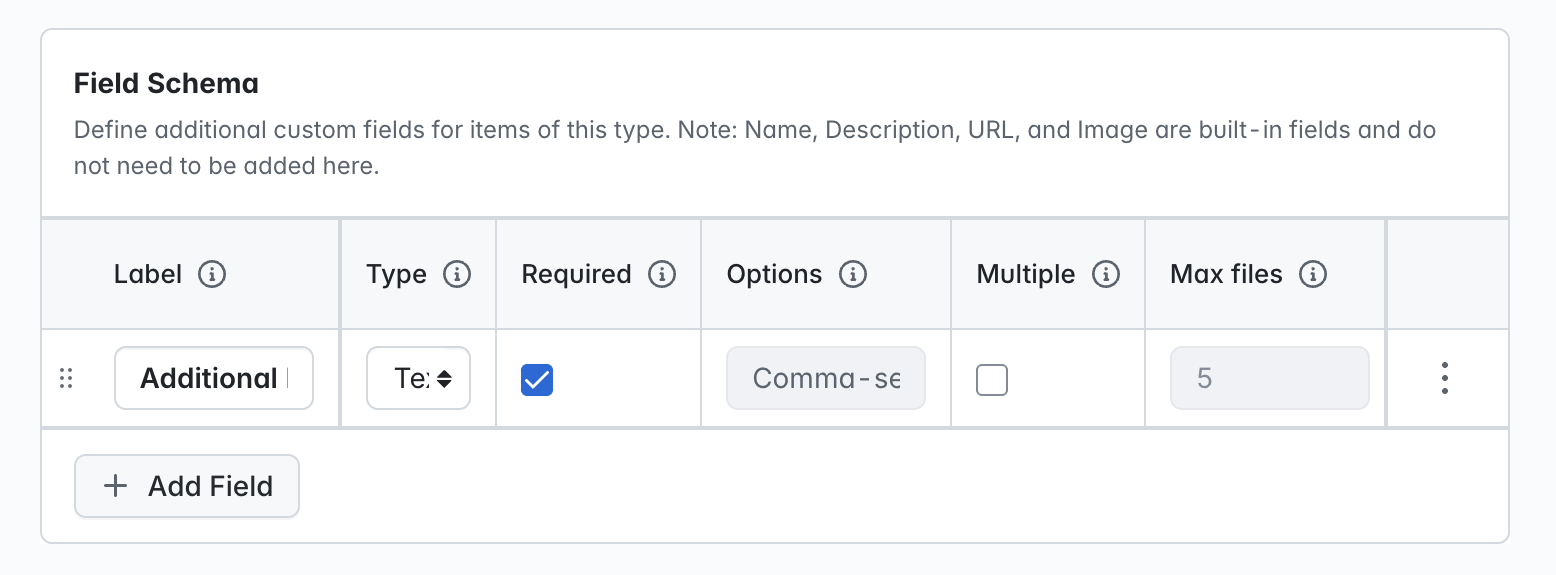Click the Max files number field
1556x575 pixels.
coord(1270,378)
